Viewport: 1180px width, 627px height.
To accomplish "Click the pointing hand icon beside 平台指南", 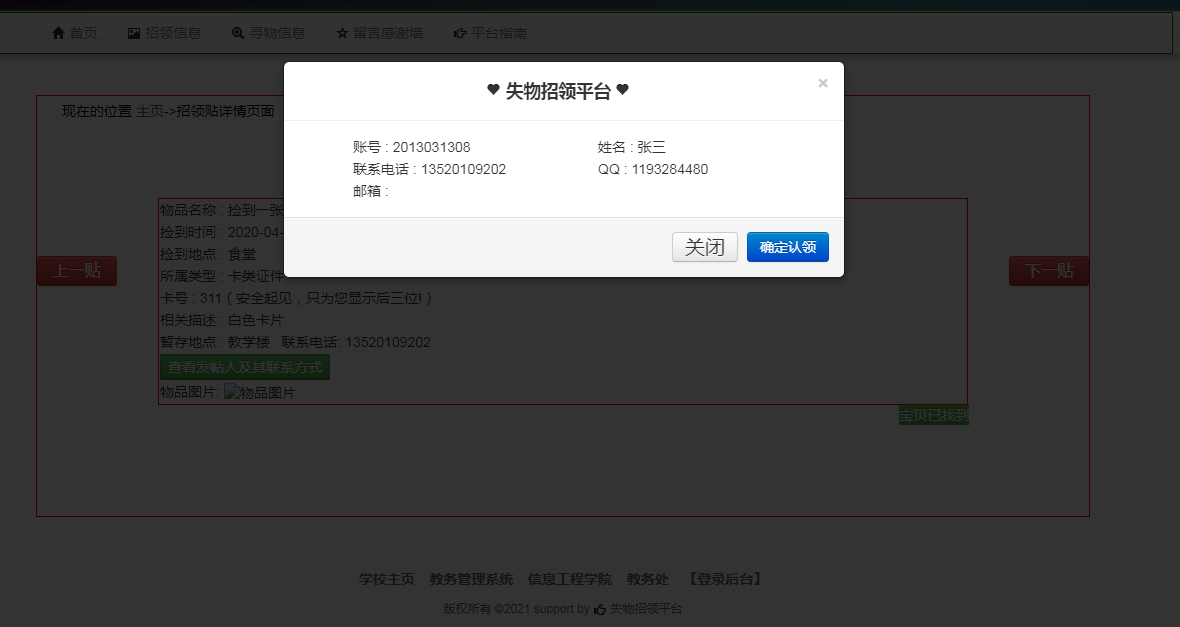I will coord(460,33).
